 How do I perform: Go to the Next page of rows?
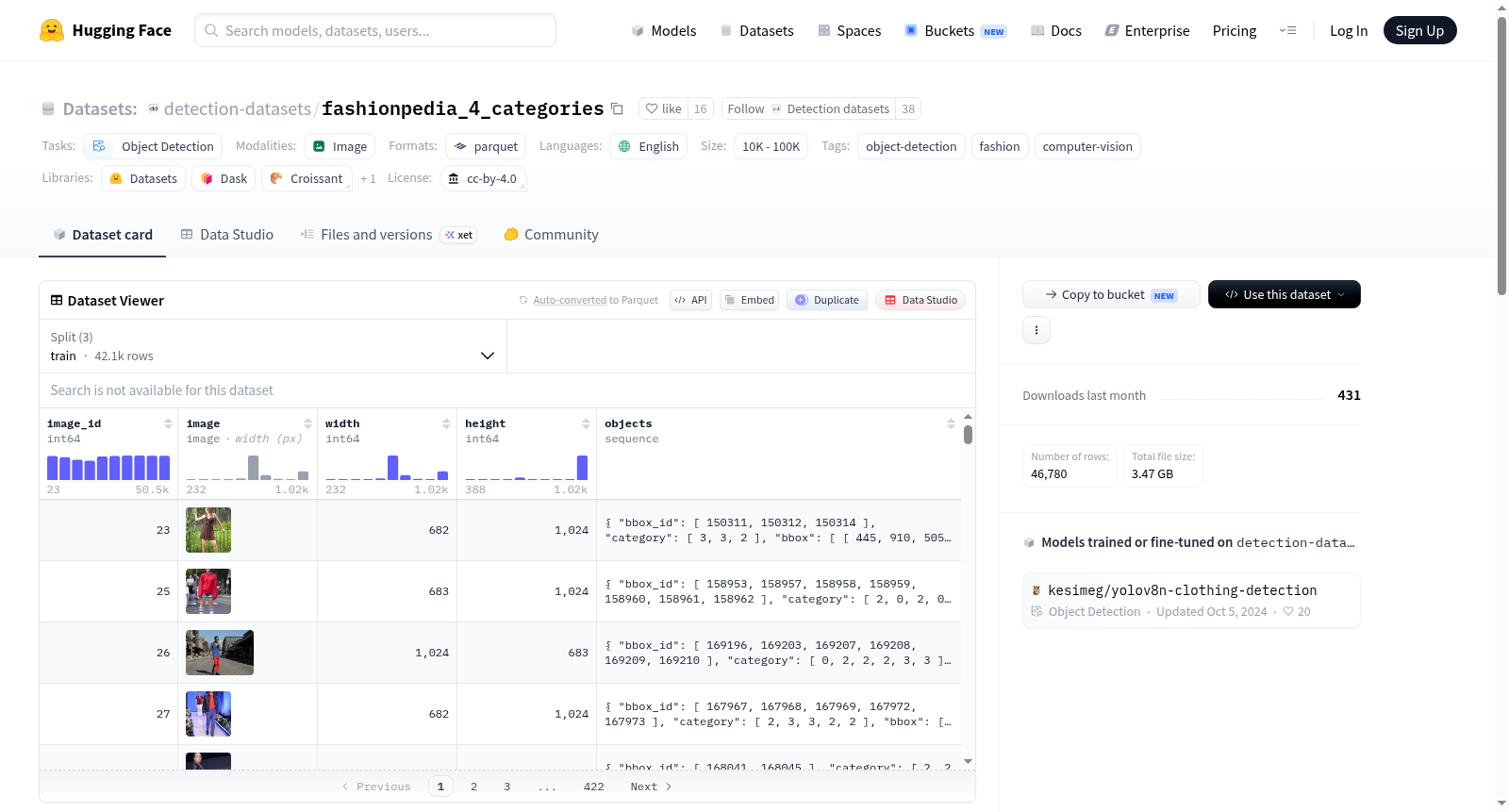651,787
